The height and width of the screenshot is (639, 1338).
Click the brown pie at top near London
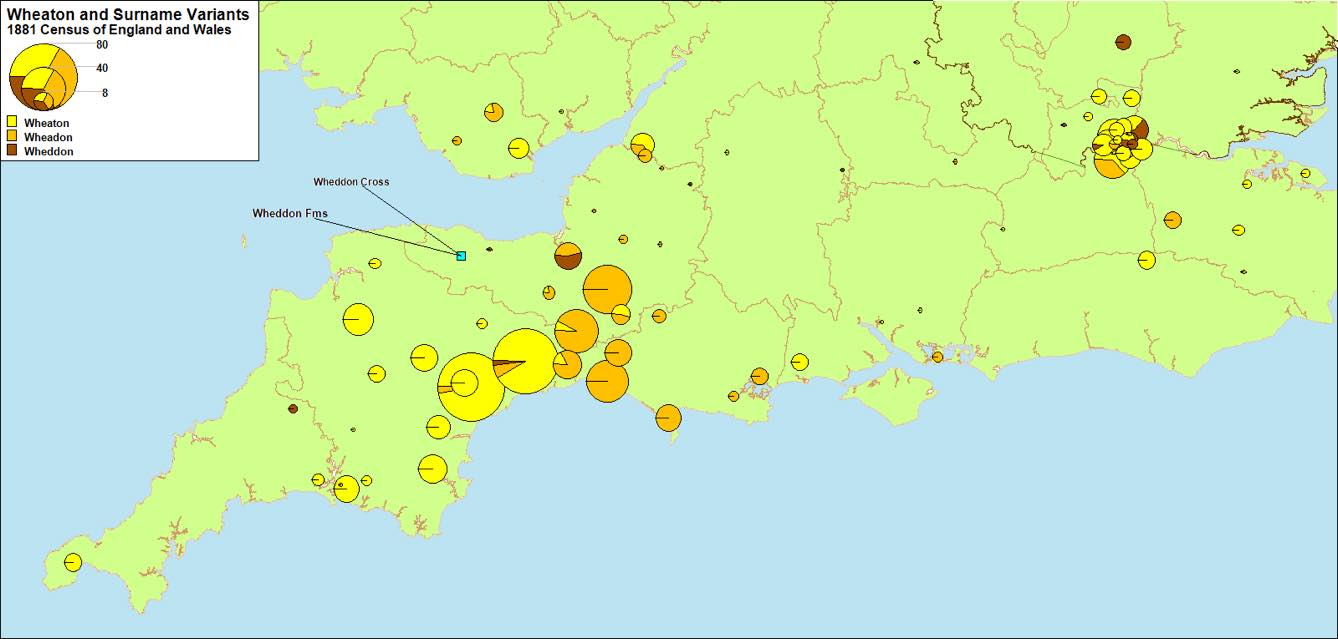tap(1123, 42)
